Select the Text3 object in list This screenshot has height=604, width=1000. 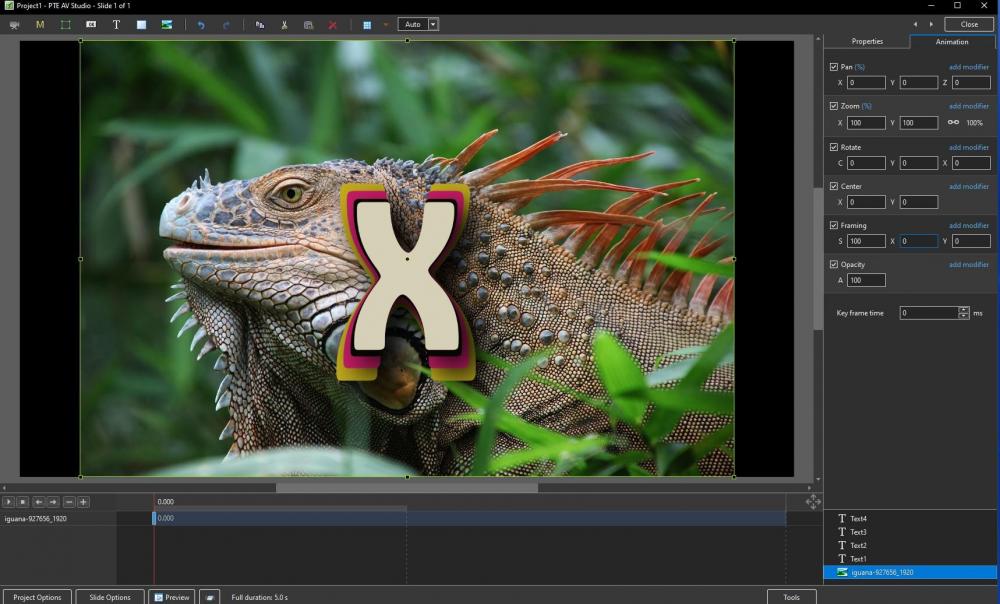pyautogui.click(x=858, y=532)
